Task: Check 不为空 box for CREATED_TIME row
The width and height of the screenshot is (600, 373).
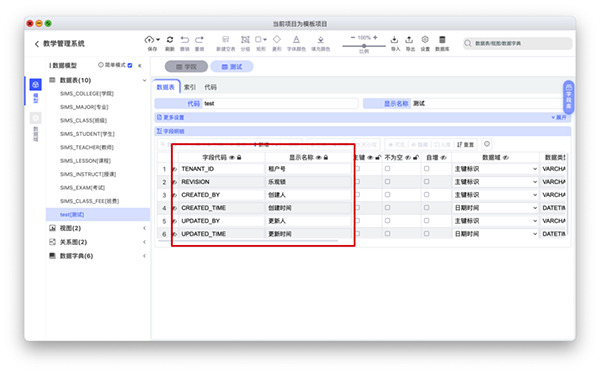Action: [x=387, y=208]
